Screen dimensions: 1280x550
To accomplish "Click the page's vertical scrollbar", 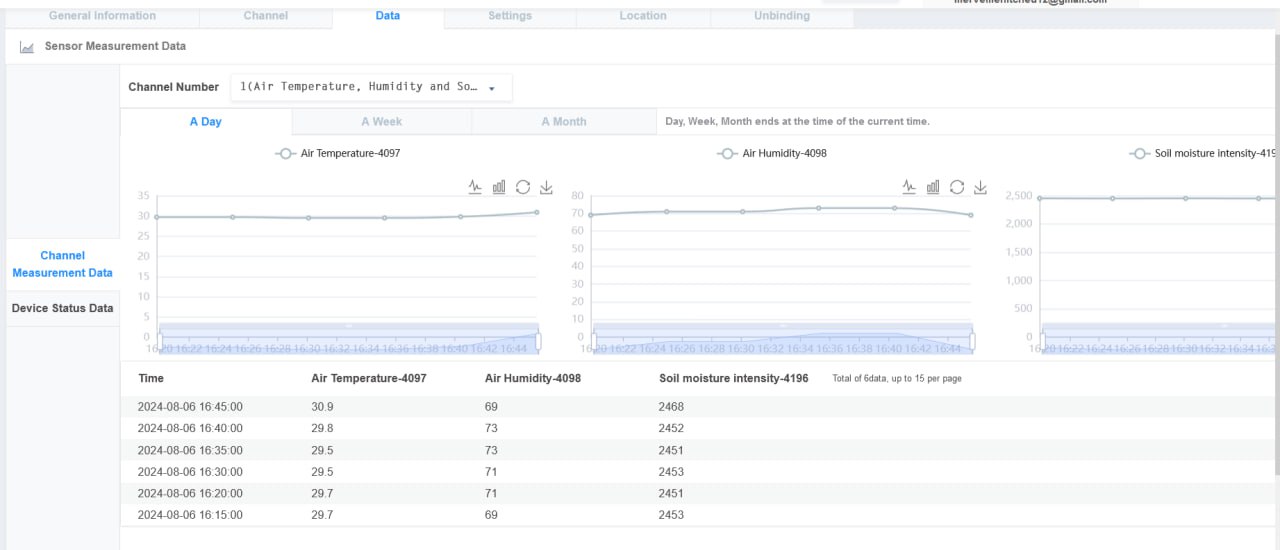I will coord(1275,250).
